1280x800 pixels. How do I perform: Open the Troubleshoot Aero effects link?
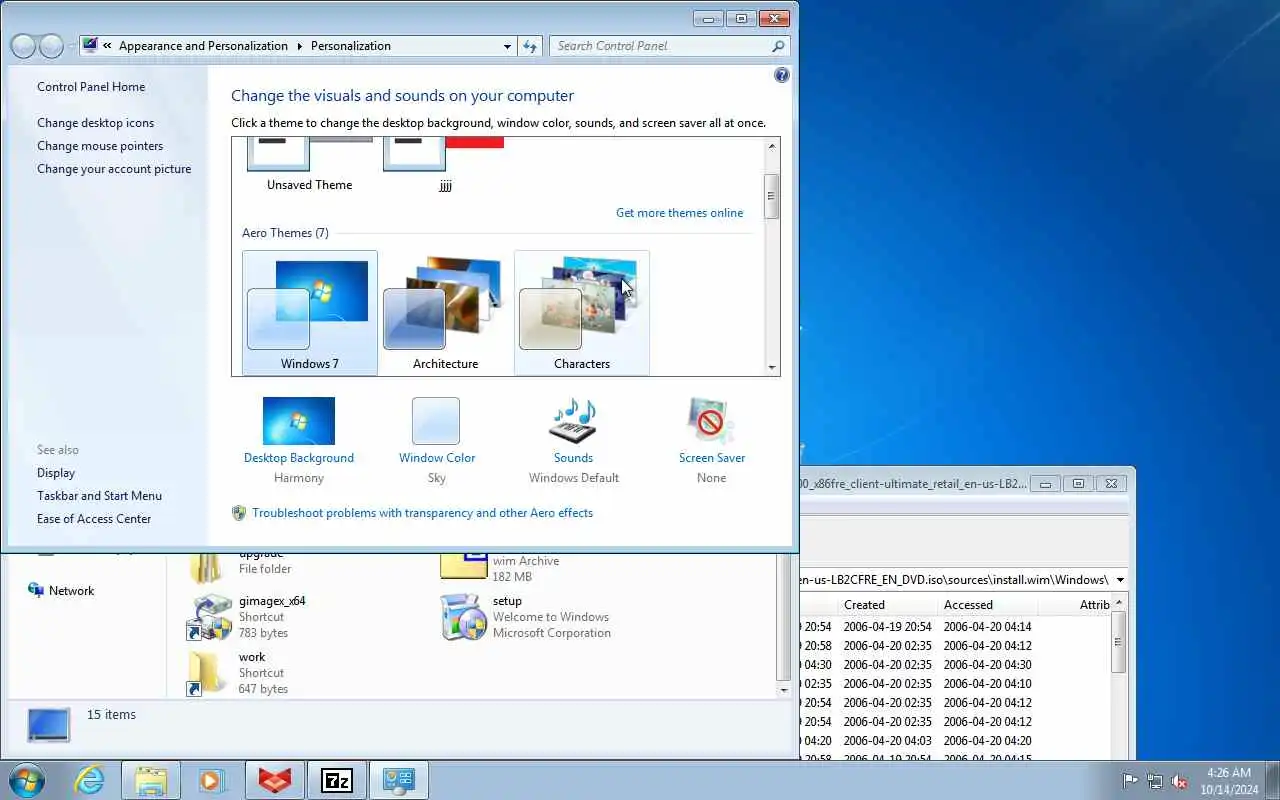422,513
